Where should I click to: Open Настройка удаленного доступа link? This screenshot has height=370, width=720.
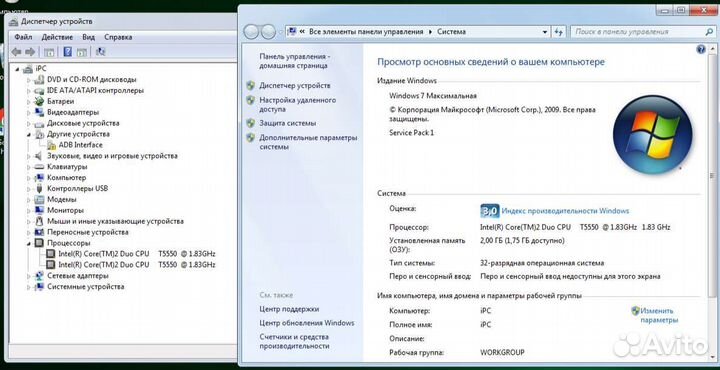(x=298, y=105)
